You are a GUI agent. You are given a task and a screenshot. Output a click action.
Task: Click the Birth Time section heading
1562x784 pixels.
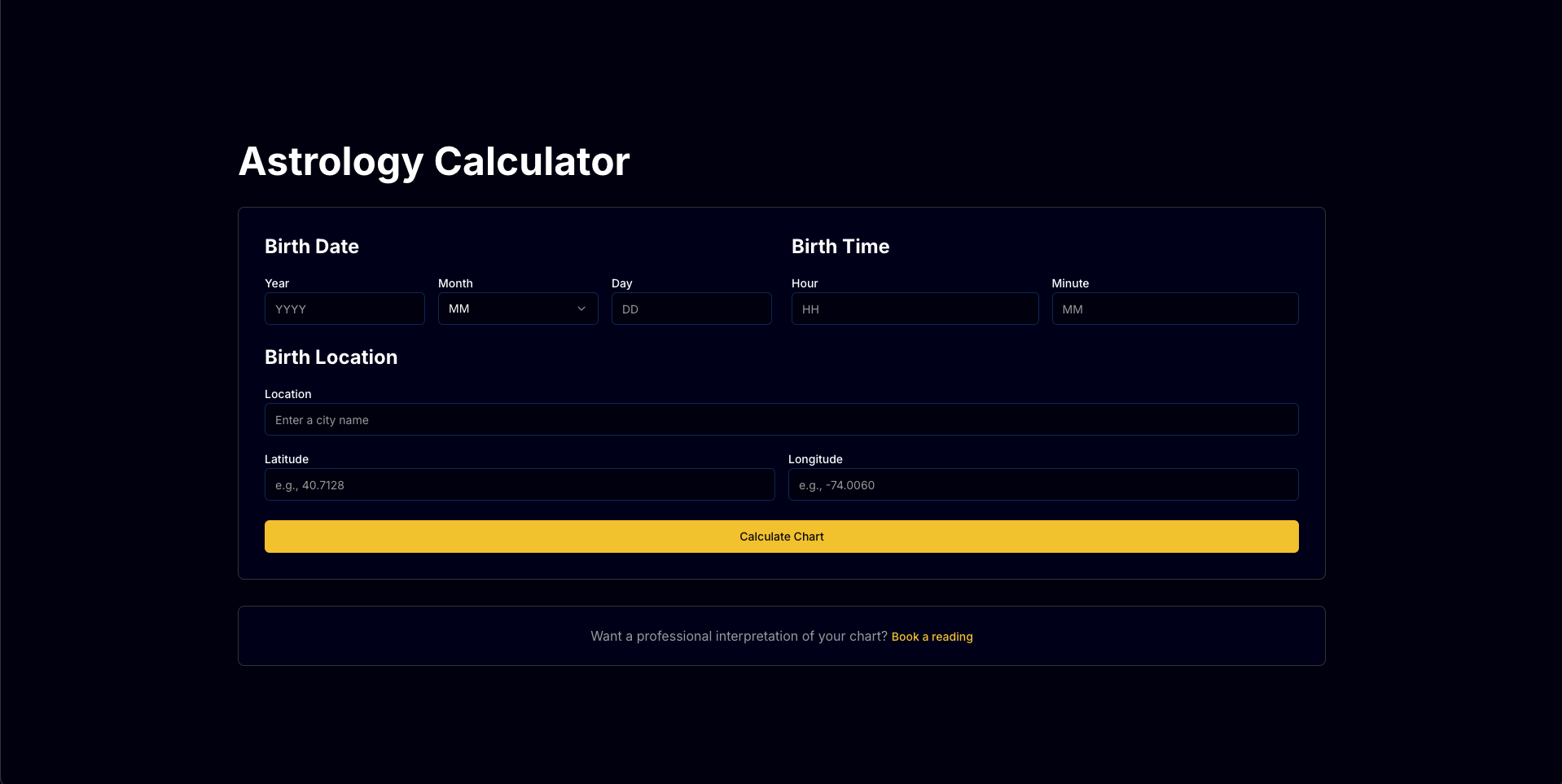[840, 246]
